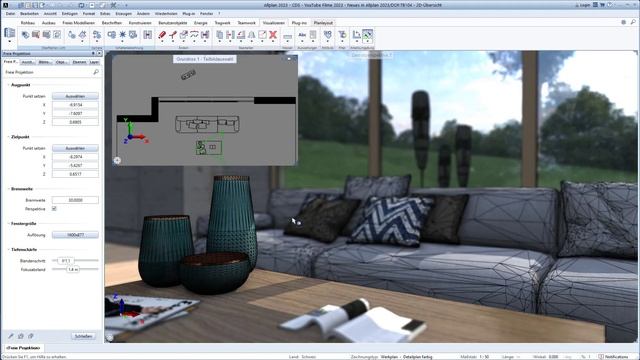Open the Ansicht menu

(x=50, y=13)
